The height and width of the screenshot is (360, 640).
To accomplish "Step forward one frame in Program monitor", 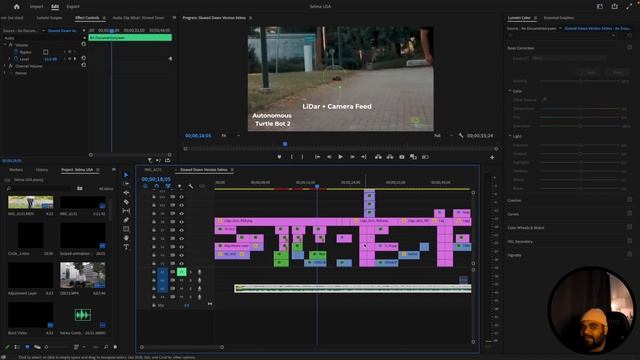I will [x=352, y=157].
